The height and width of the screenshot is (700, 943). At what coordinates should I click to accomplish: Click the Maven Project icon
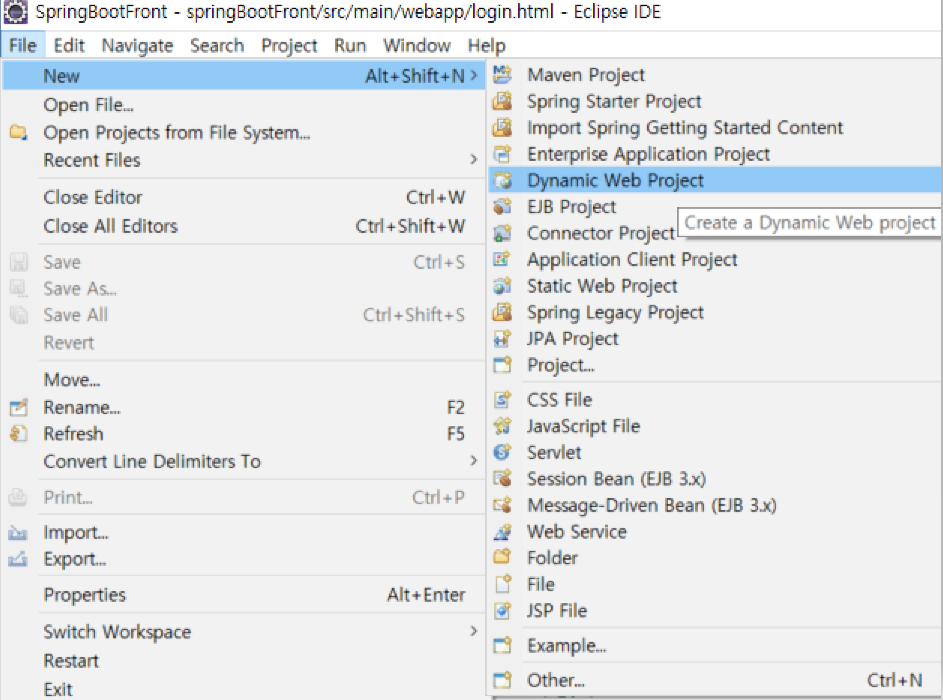(x=502, y=75)
